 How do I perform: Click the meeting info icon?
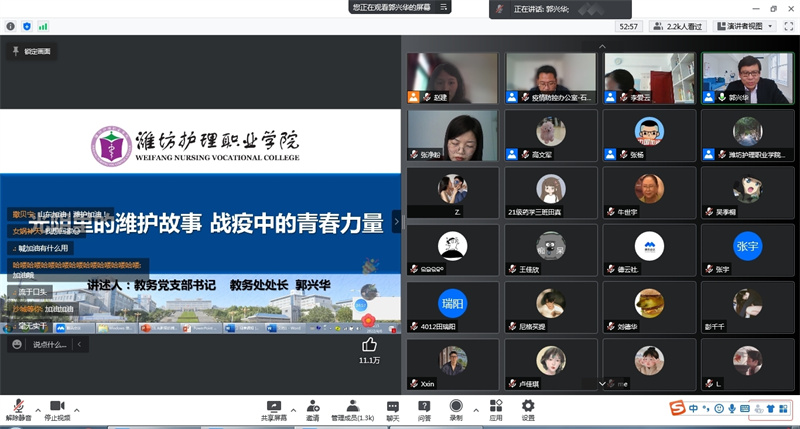pyautogui.click(x=11, y=27)
